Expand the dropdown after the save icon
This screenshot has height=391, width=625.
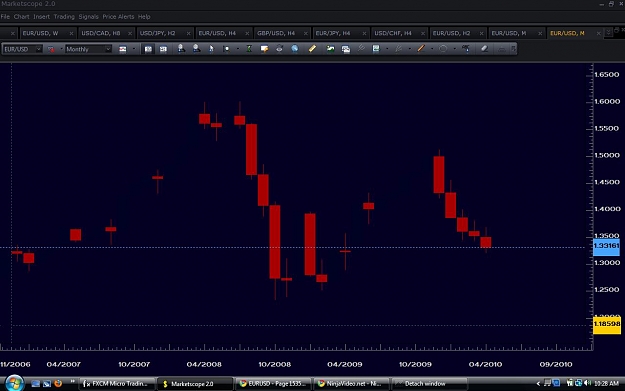(387, 49)
